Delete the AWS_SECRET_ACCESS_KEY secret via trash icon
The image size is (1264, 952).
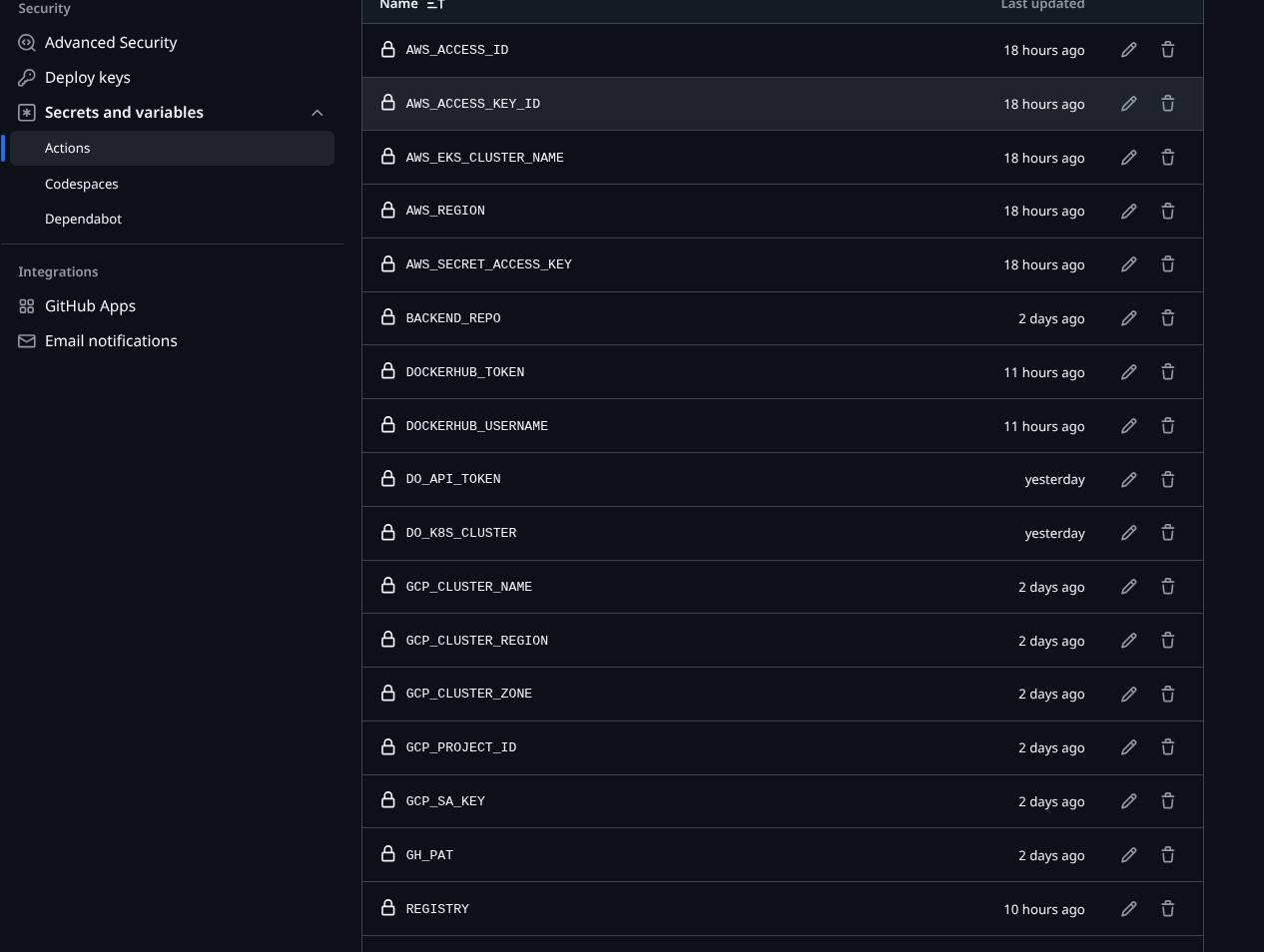point(1167,264)
